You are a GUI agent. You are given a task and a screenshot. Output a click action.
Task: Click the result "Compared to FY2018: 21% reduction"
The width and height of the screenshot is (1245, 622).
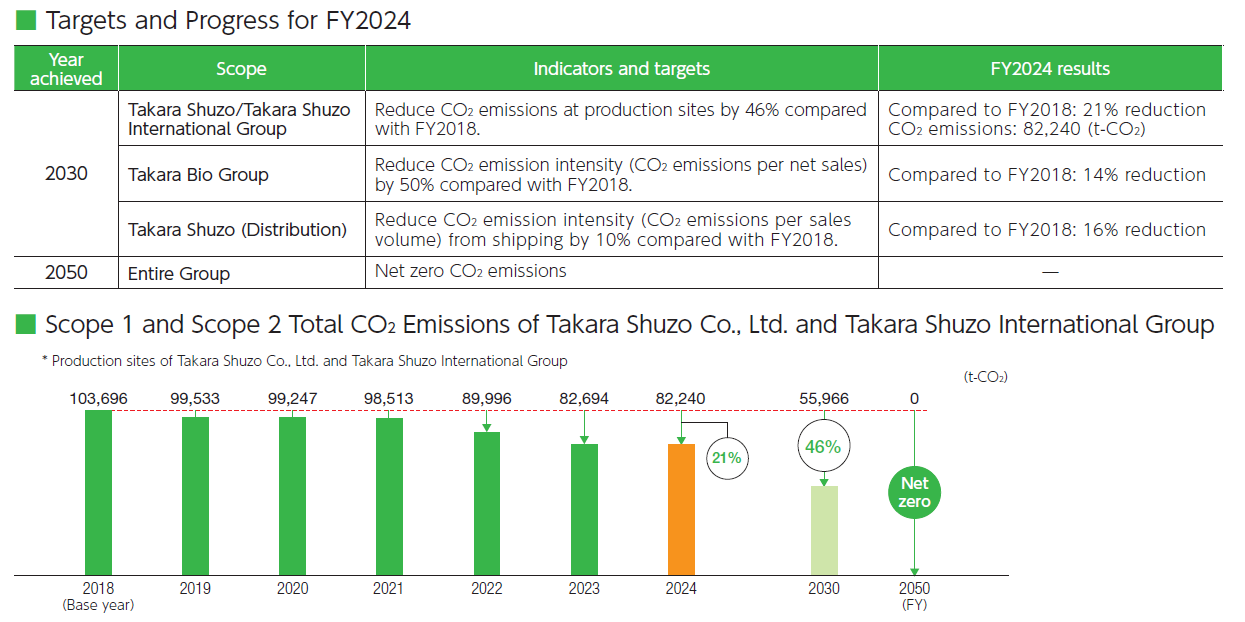(1047, 109)
